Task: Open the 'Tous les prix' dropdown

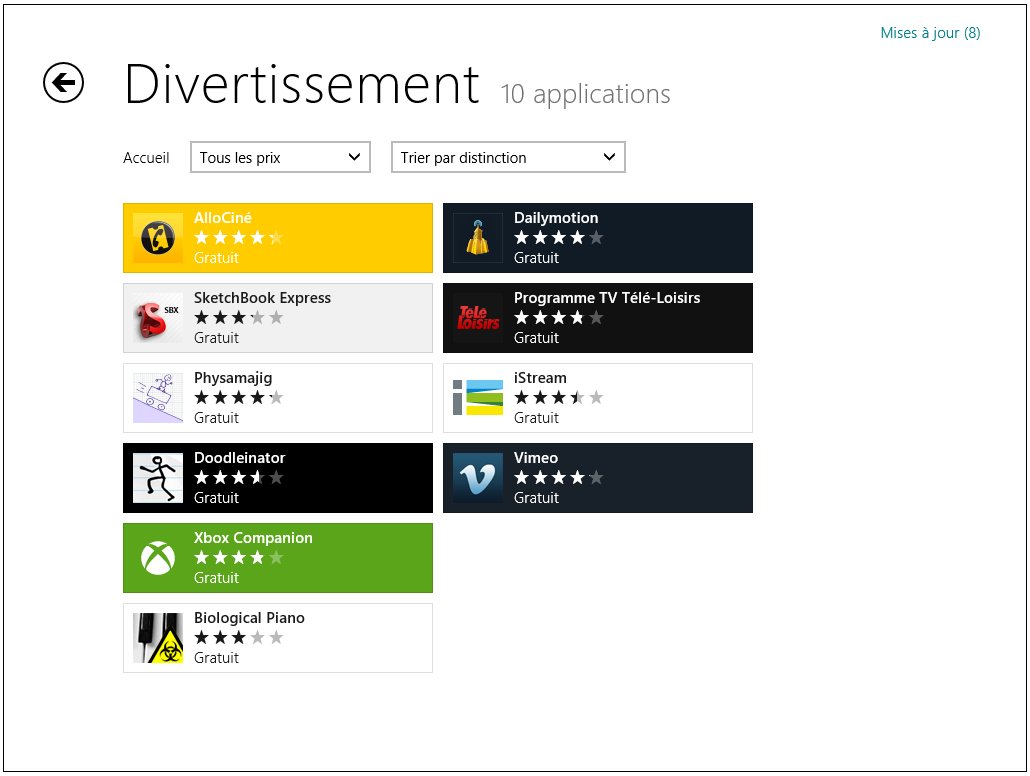Action: (x=280, y=157)
